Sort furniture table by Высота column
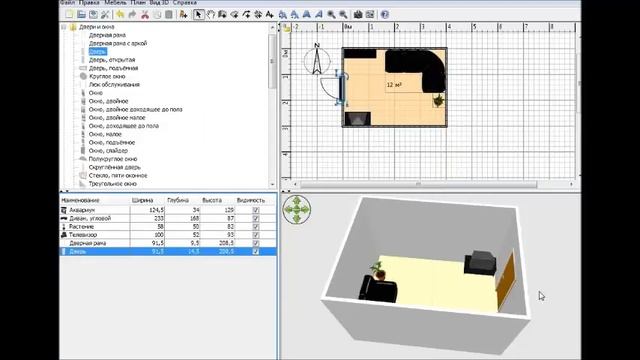This screenshot has height=360, width=640. coord(218,200)
